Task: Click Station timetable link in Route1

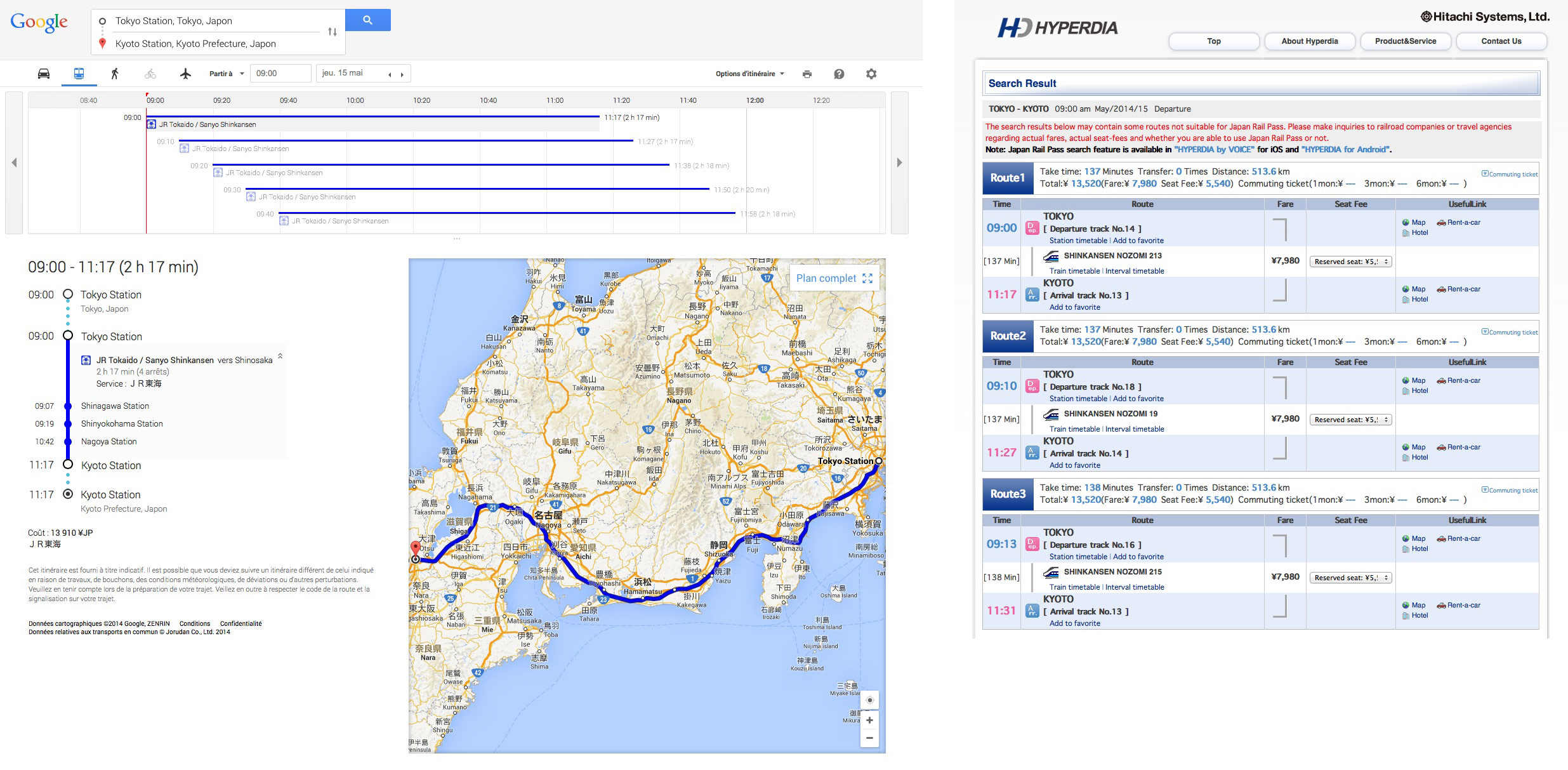Action: point(1078,241)
